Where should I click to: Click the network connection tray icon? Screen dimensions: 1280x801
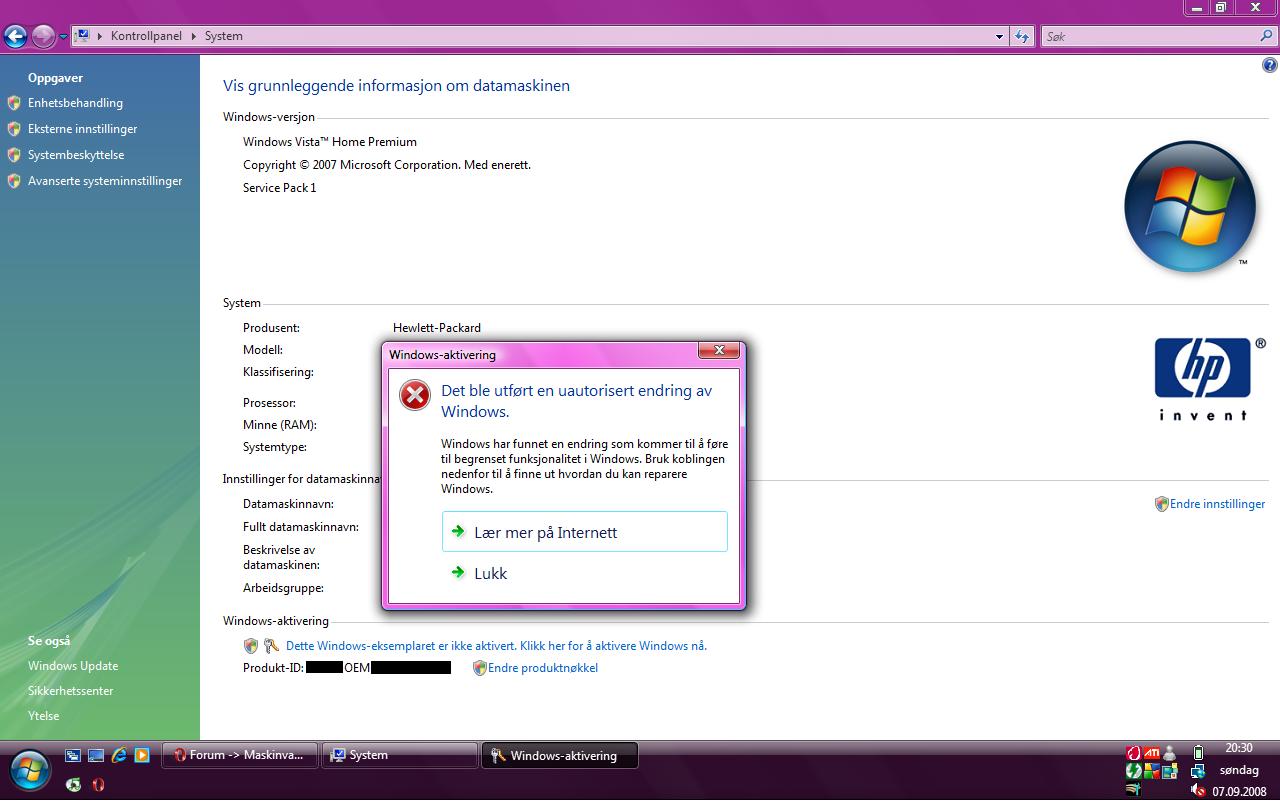[1198, 771]
